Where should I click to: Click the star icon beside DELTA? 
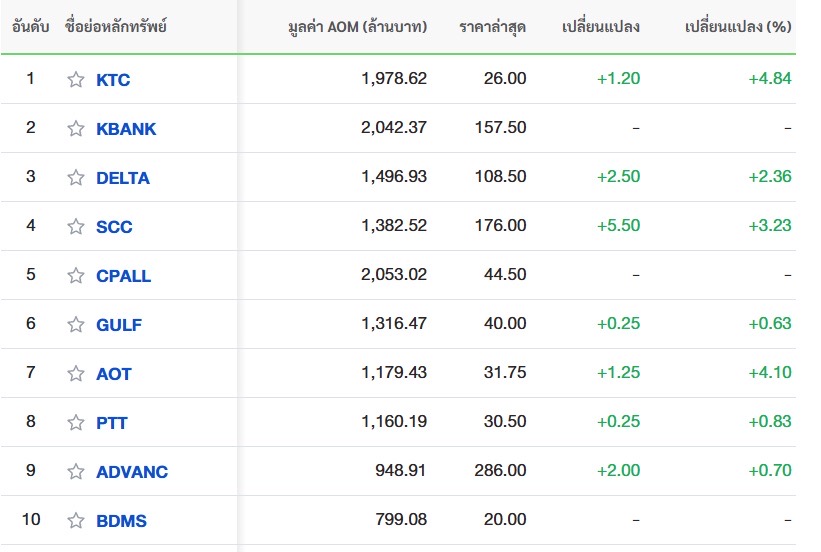76,178
